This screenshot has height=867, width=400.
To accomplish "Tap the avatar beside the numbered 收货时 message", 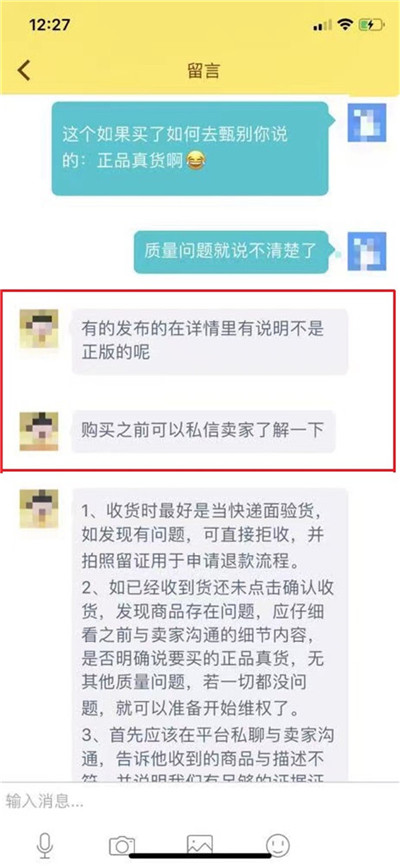I will pos(39,508).
